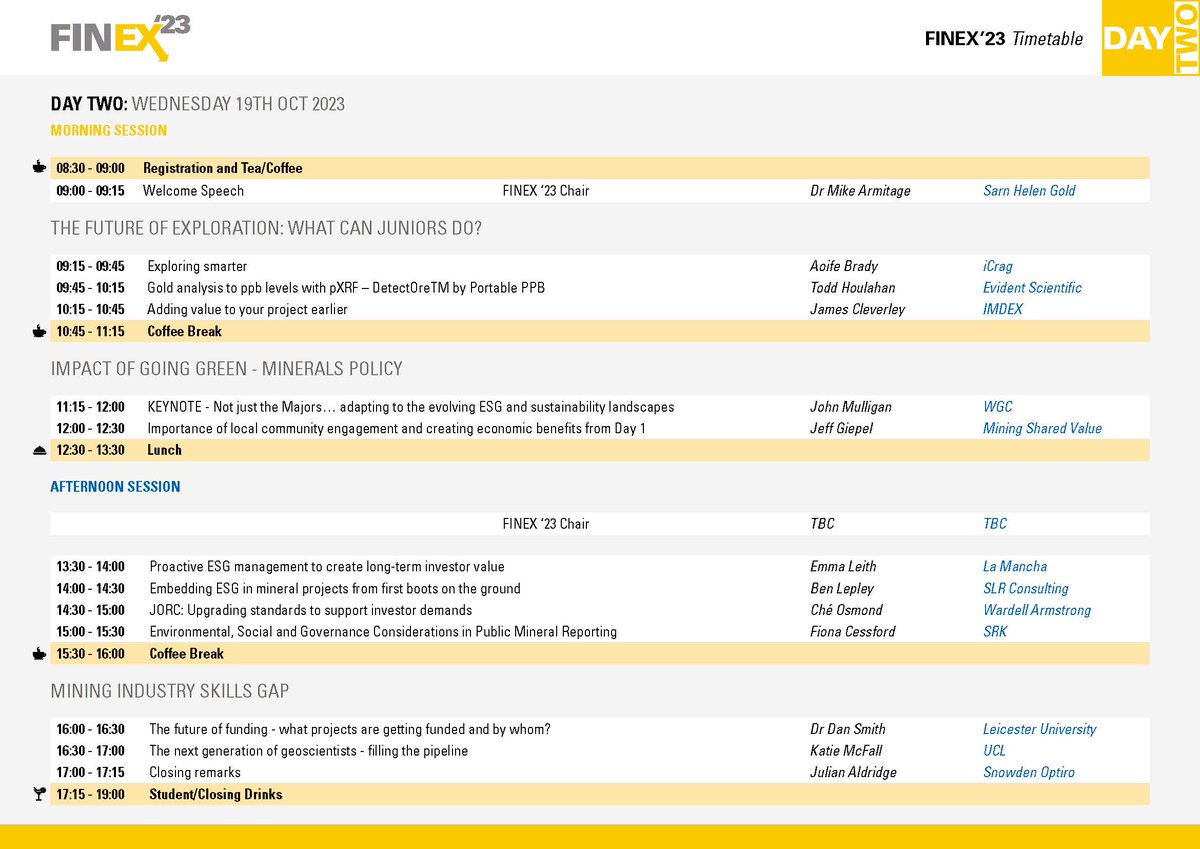Viewport: 1200px width, 849px height.
Task: Open the Leicester University link
Action: tap(1040, 729)
